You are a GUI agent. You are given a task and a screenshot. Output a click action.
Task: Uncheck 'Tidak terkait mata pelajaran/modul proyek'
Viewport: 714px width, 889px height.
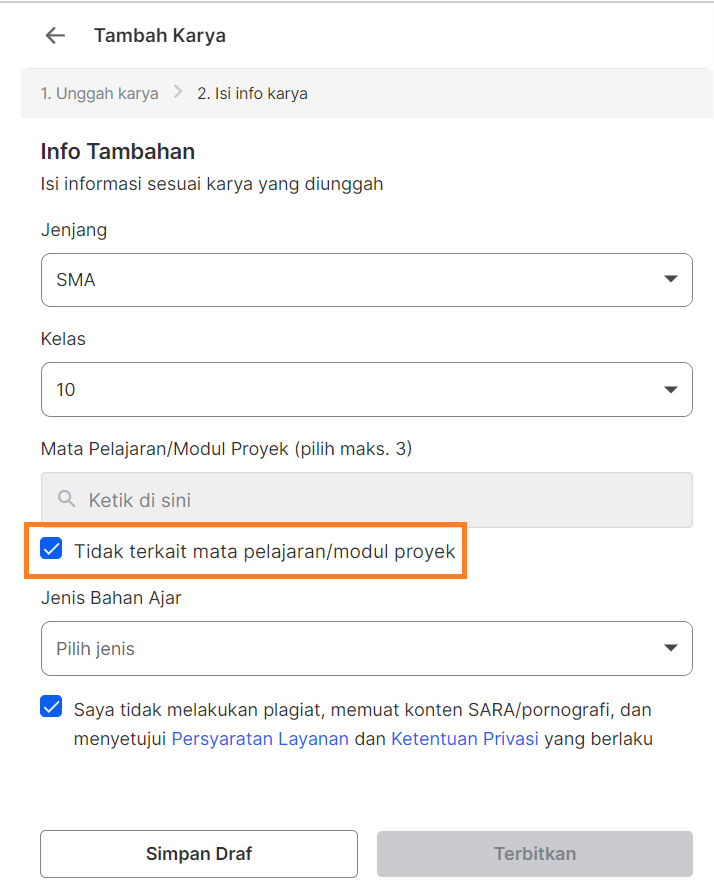point(50,548)
